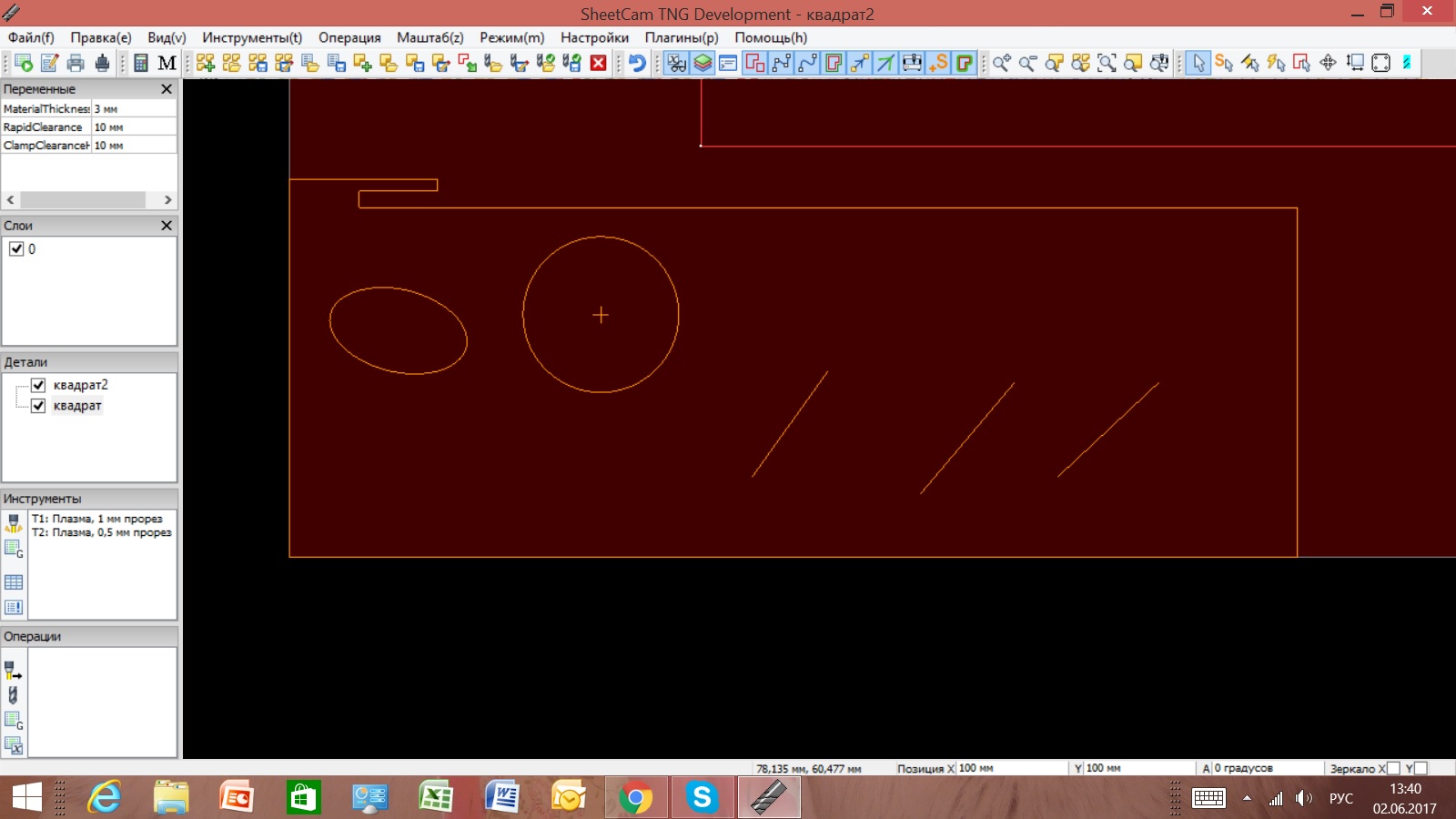The height and width of the screenshot is (819, 1456).
Task: Click the bold M machine icon
Action: click(167, 63)
